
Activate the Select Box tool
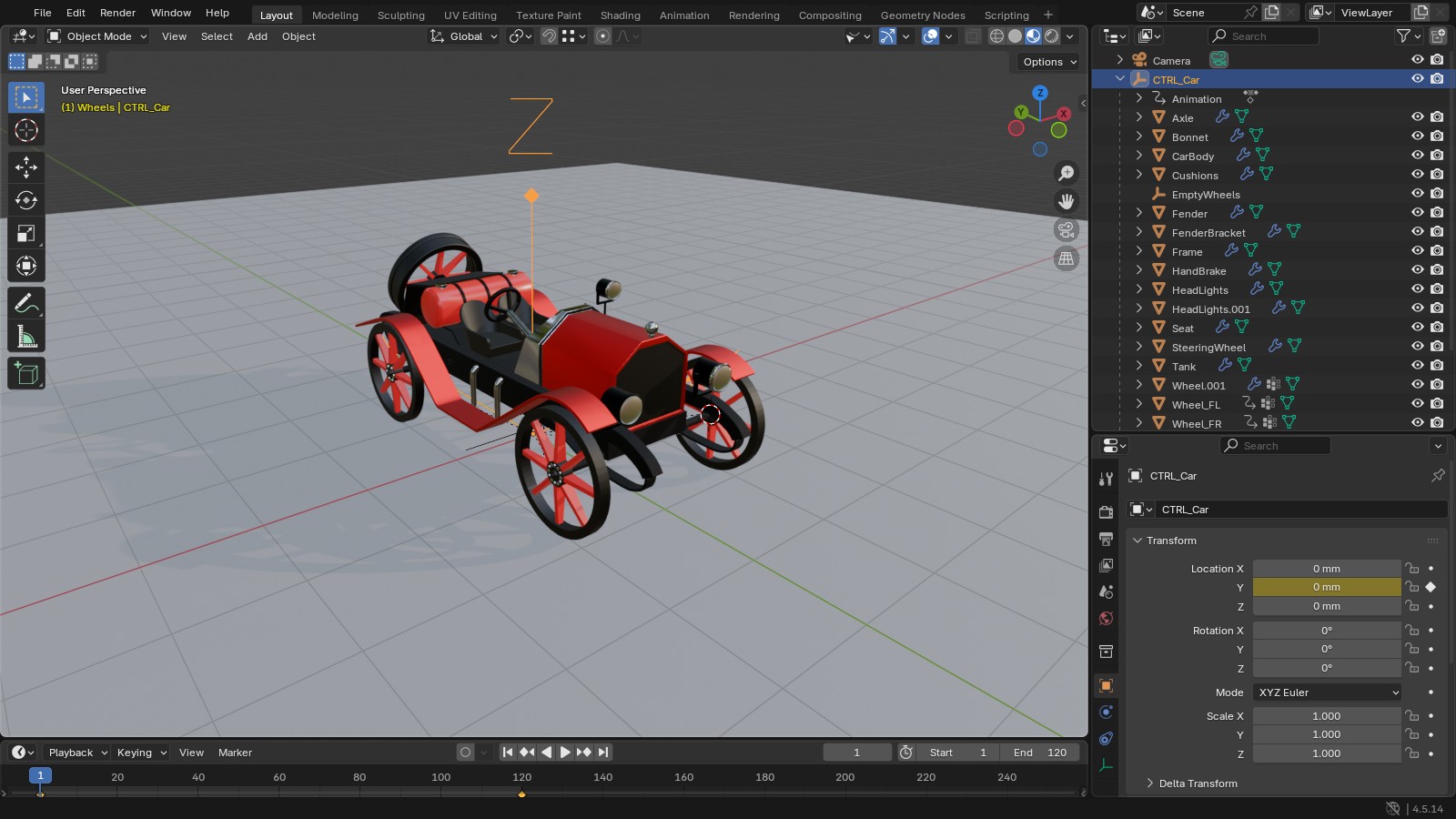coord(26,97)
